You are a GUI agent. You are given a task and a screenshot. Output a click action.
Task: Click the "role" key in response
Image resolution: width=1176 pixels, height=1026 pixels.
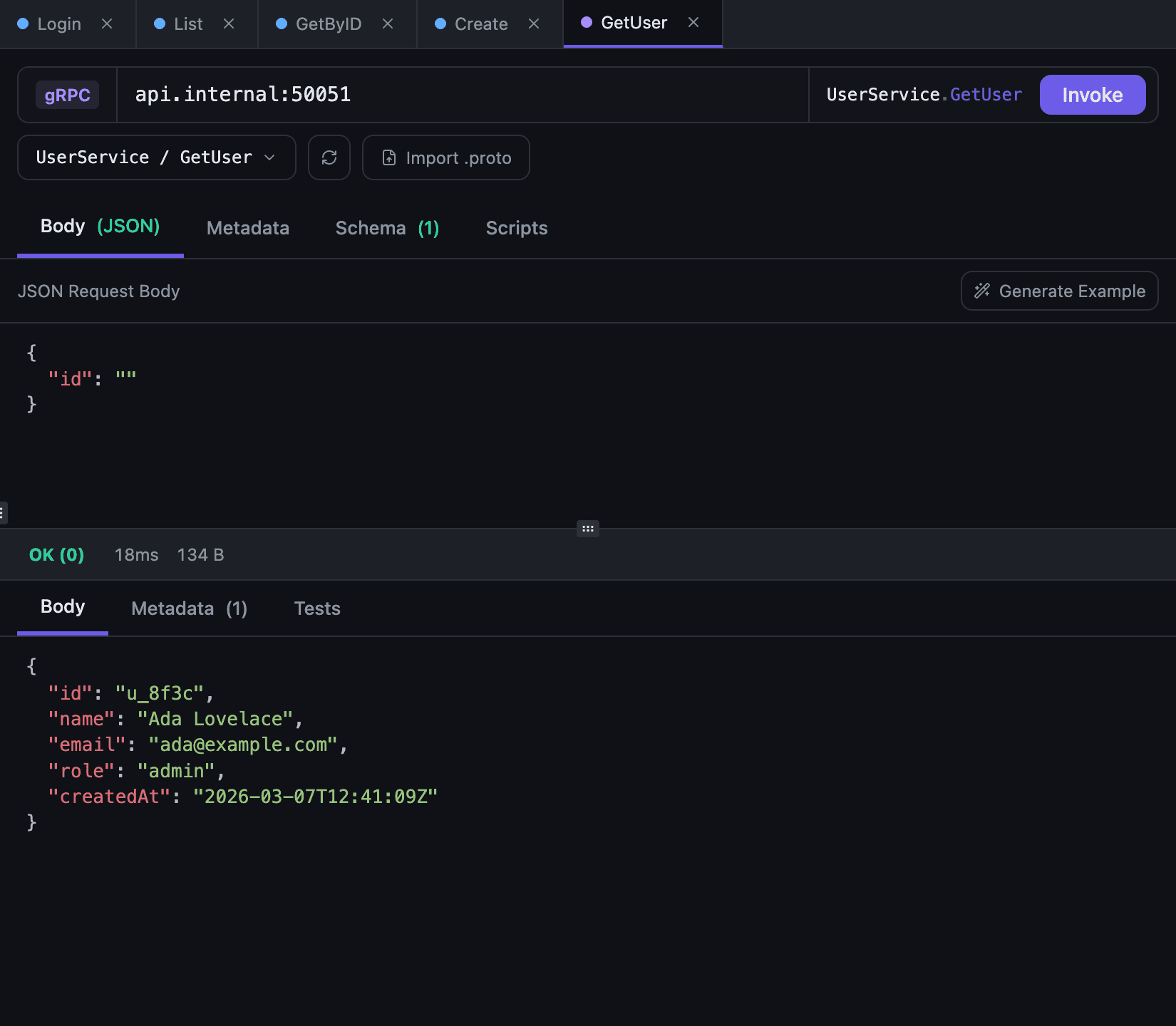(x=81, y=771)
